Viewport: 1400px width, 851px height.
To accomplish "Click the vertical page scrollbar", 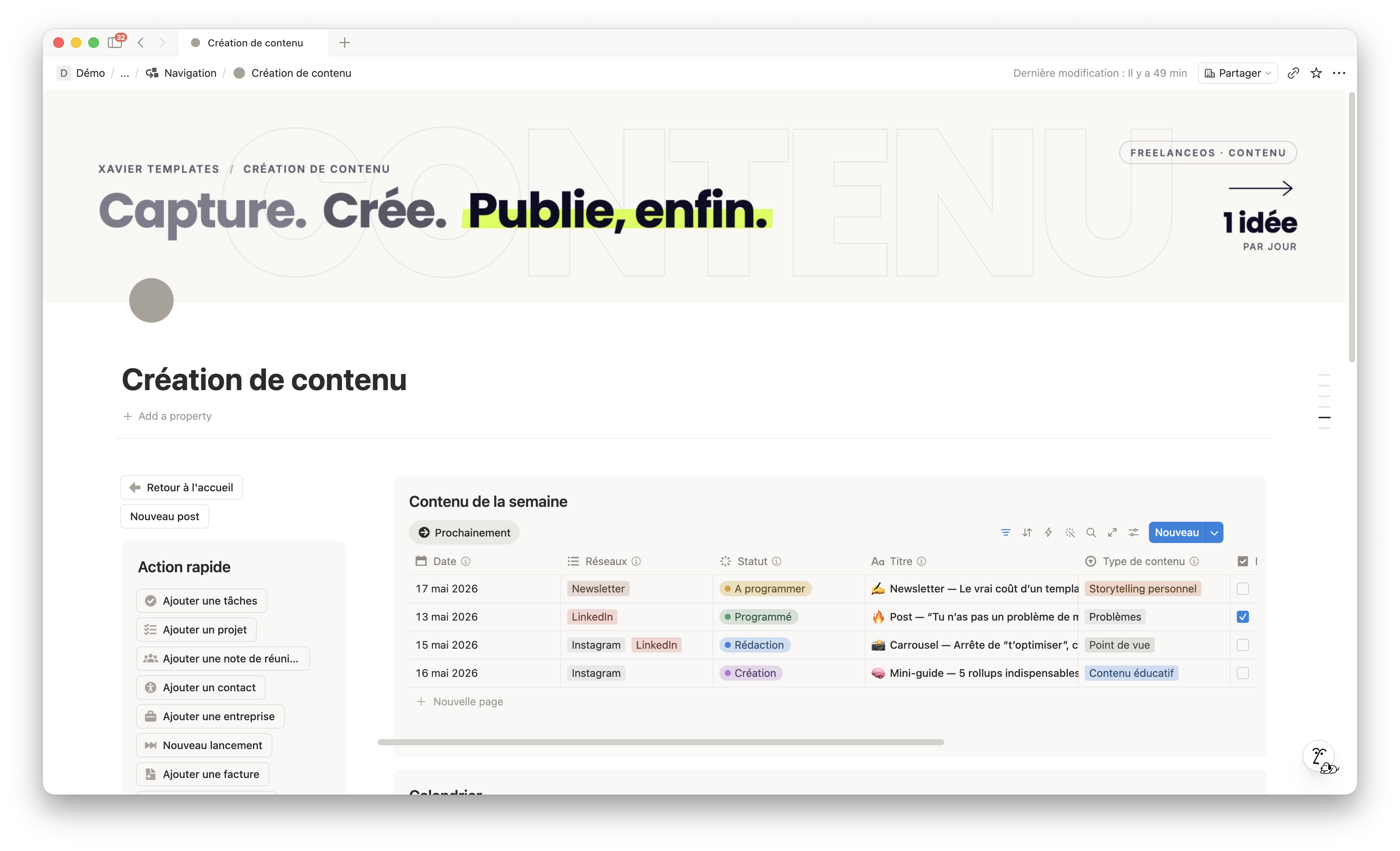I will tap(1352, 227).
